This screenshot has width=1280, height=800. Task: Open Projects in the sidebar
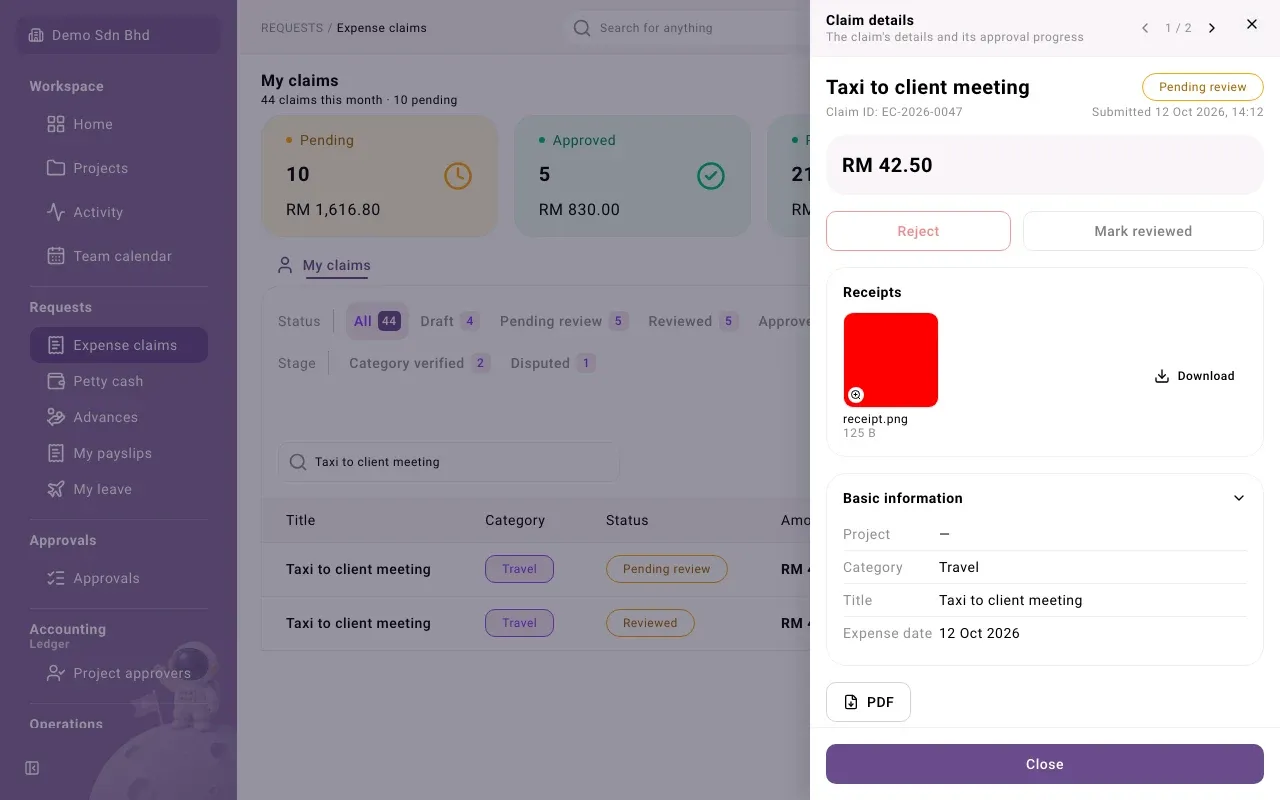(x=119, y=168)
